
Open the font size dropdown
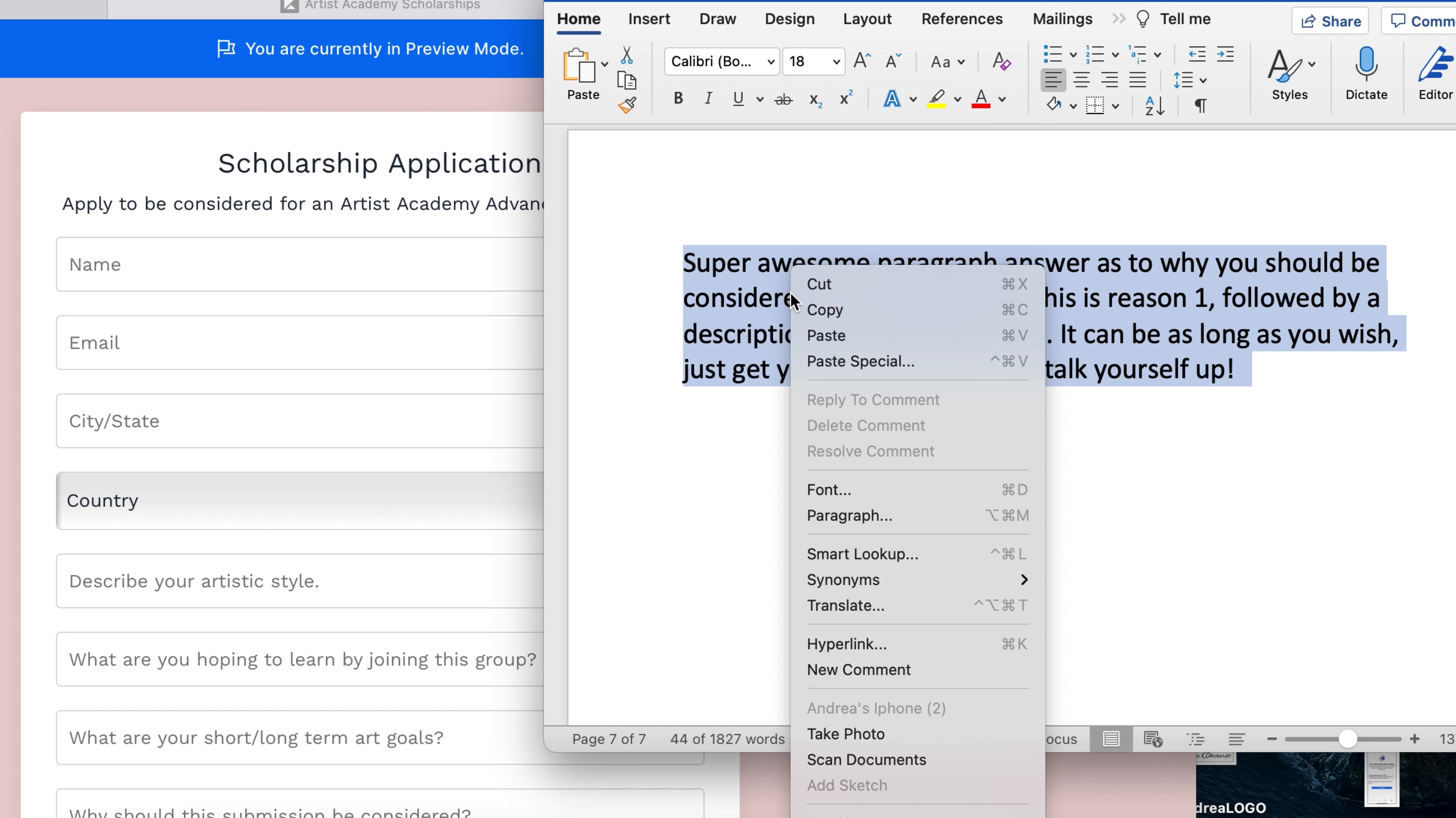tap(836, 61)
